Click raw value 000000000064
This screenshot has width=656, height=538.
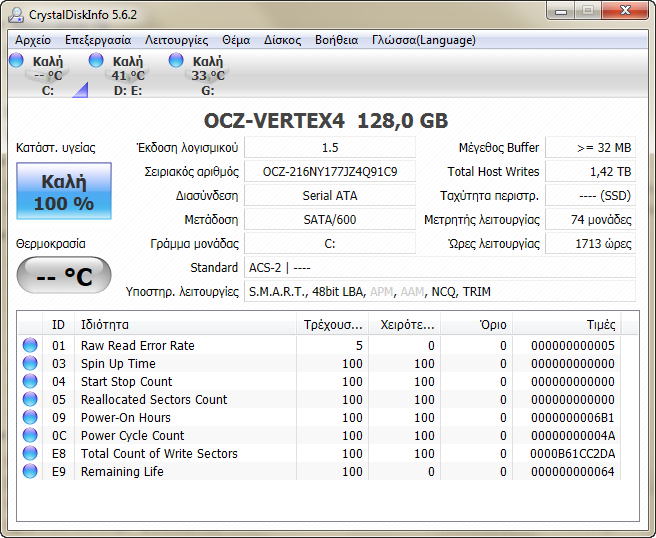click(572, 471)
